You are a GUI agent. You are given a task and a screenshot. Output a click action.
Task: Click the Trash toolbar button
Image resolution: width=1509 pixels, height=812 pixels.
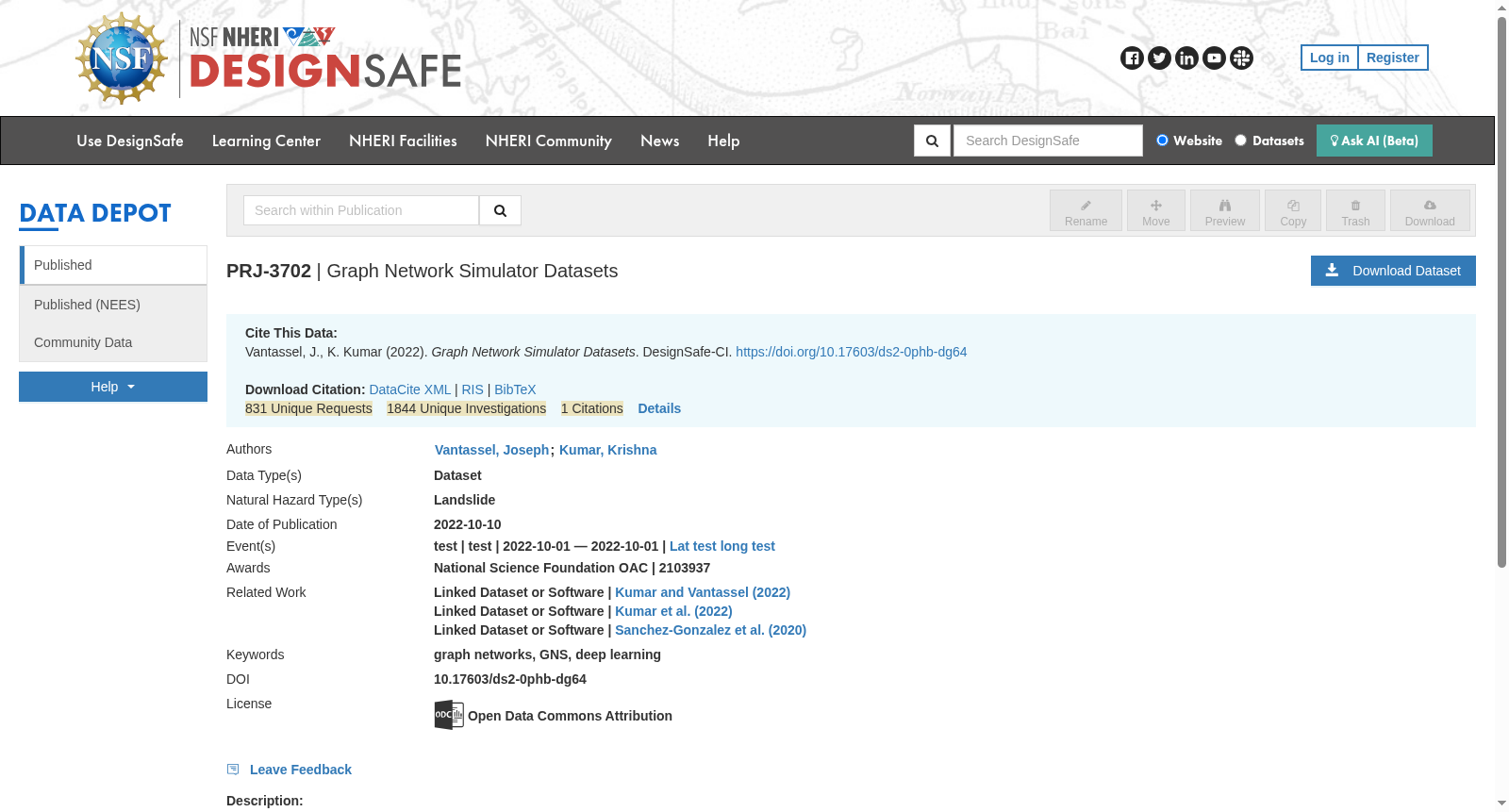click(x=1355, y=210)
